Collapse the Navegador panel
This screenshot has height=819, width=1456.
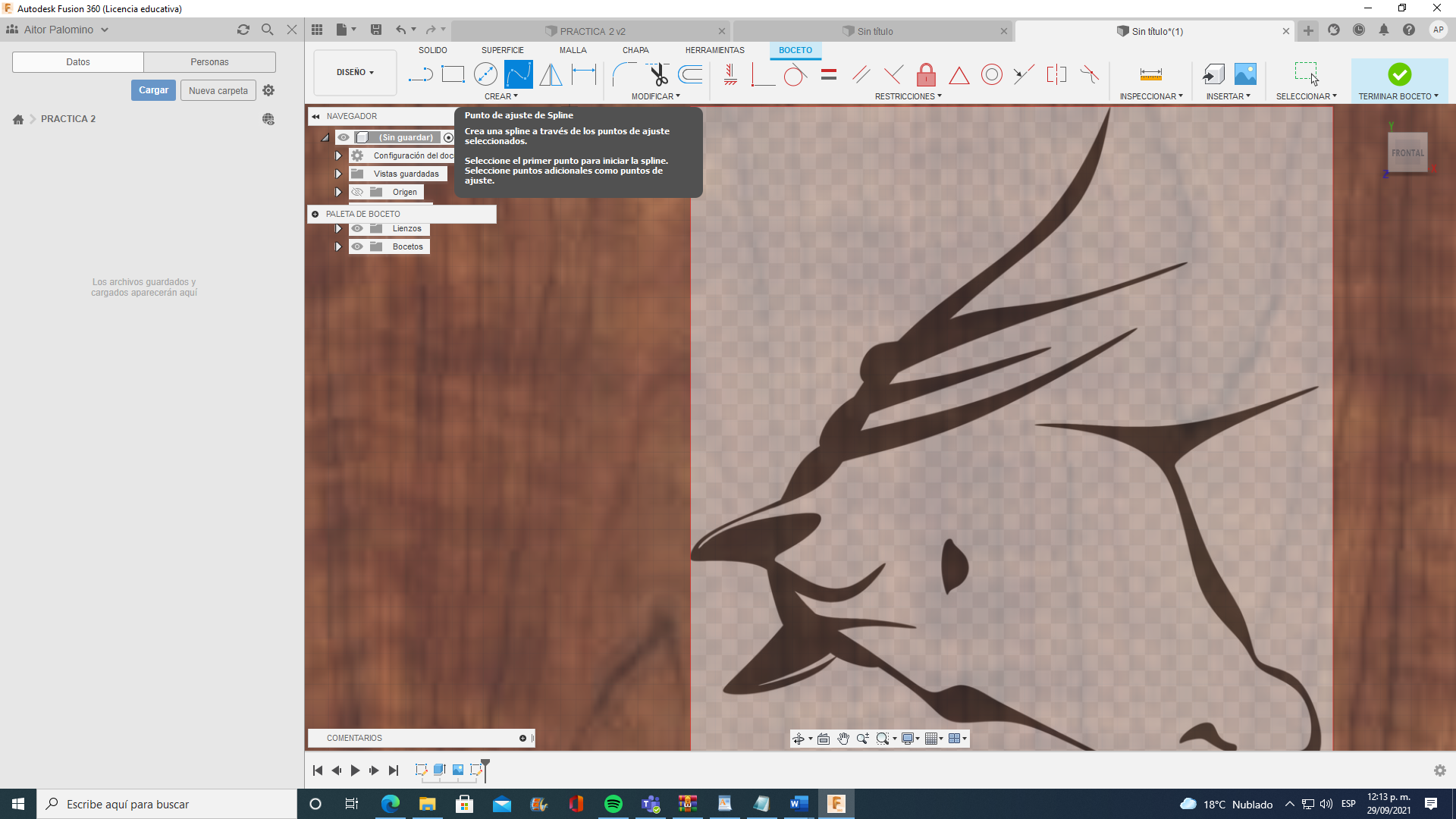(x=315, y=116)
